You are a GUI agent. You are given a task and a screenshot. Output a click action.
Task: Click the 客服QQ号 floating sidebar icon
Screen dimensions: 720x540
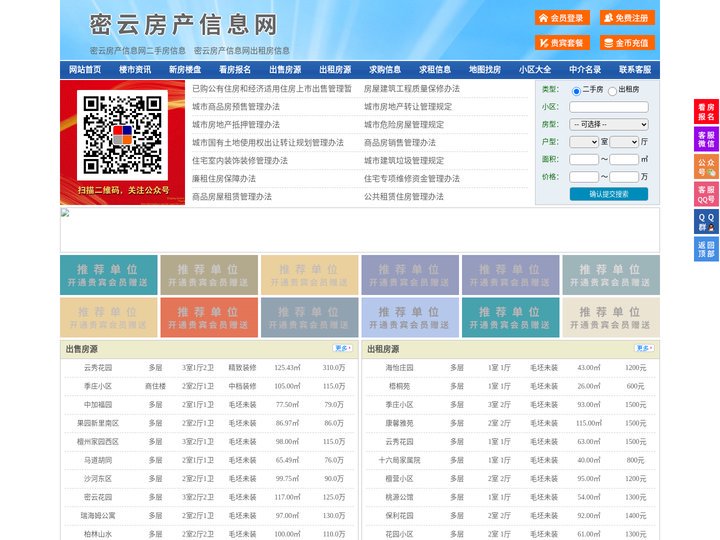tap(706, 195)
